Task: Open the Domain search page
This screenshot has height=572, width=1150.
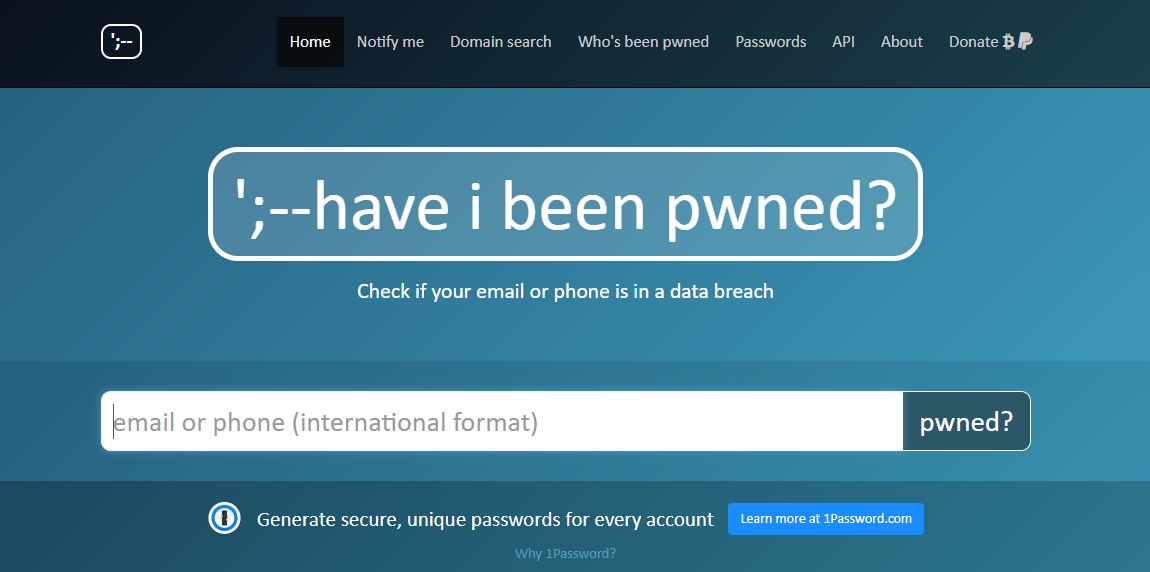Action: click(501, 42)
